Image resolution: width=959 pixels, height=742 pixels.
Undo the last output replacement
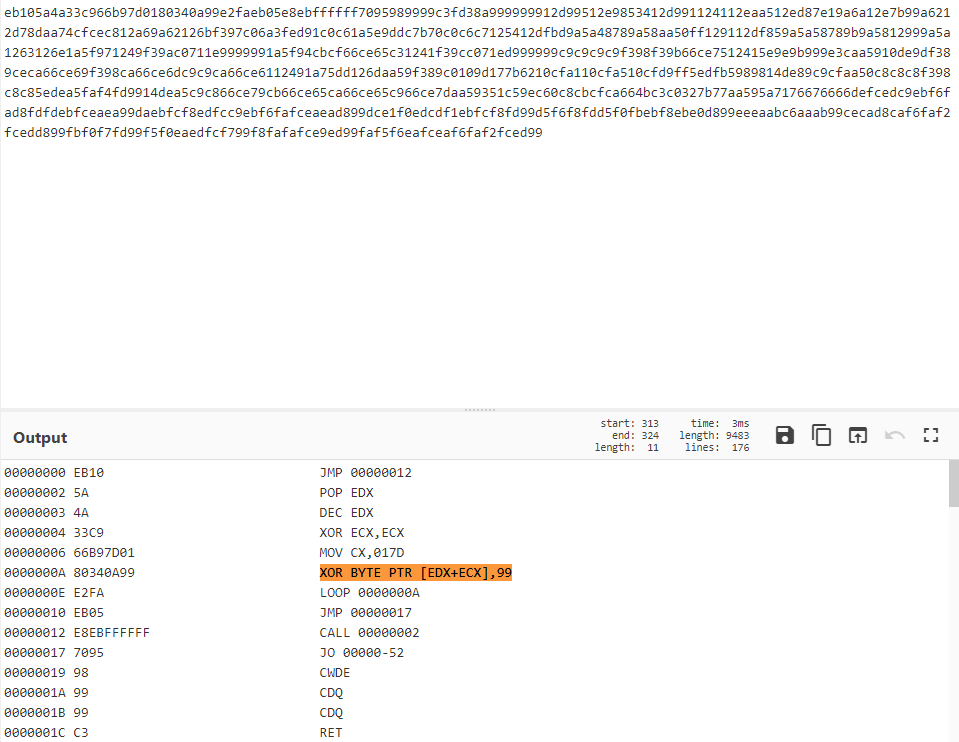(895, 435)
